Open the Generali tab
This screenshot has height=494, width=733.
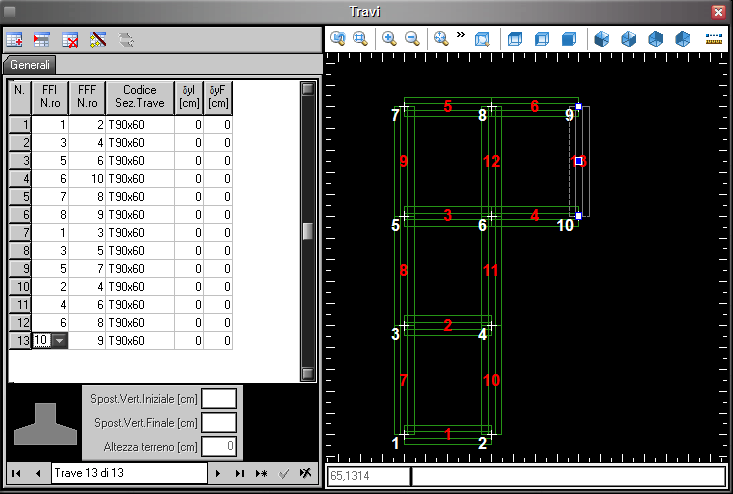point(31,64)
